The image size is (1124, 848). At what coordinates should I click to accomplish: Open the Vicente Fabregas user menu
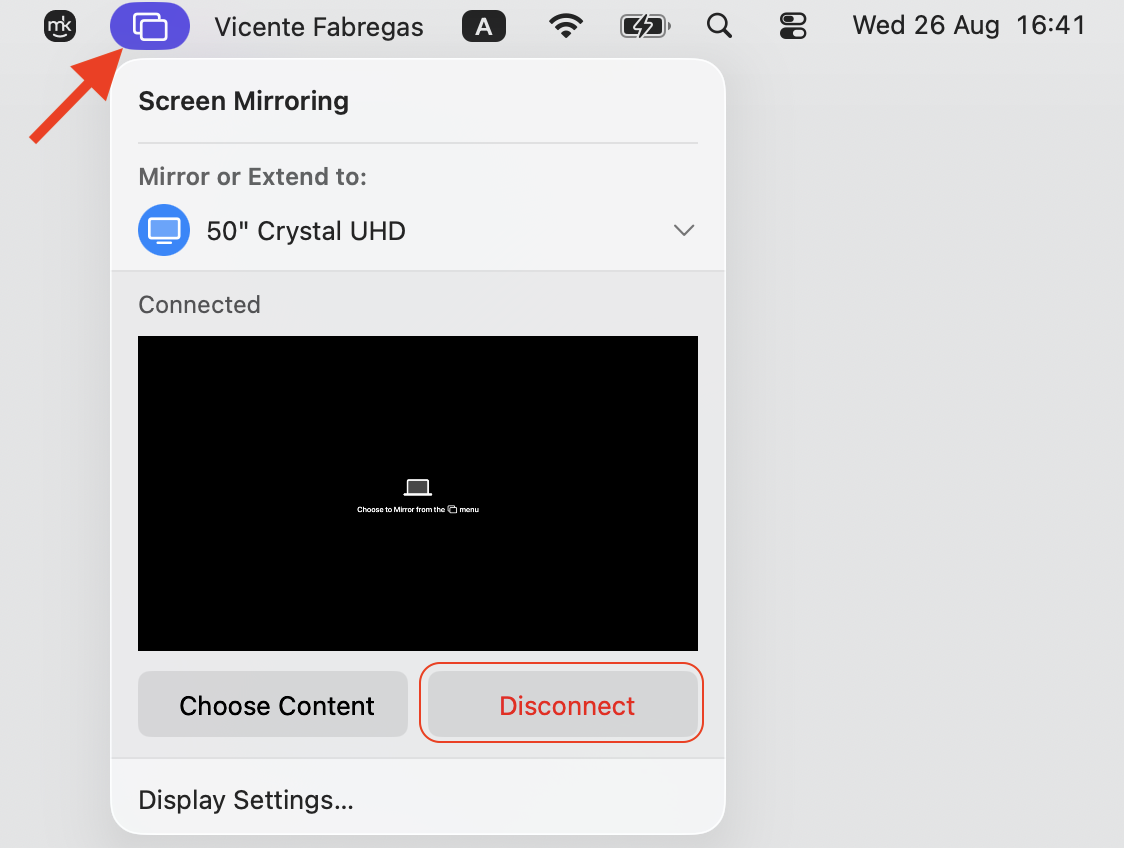point(319,27)
